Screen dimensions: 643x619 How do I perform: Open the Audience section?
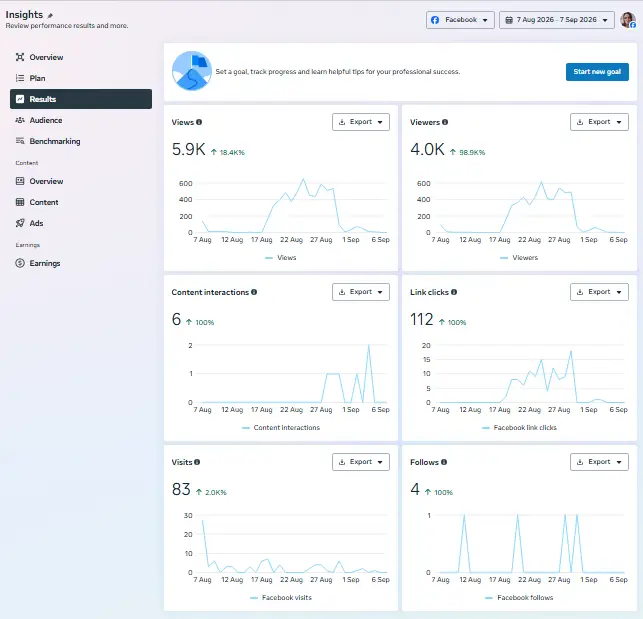click(x=81, y=120)
